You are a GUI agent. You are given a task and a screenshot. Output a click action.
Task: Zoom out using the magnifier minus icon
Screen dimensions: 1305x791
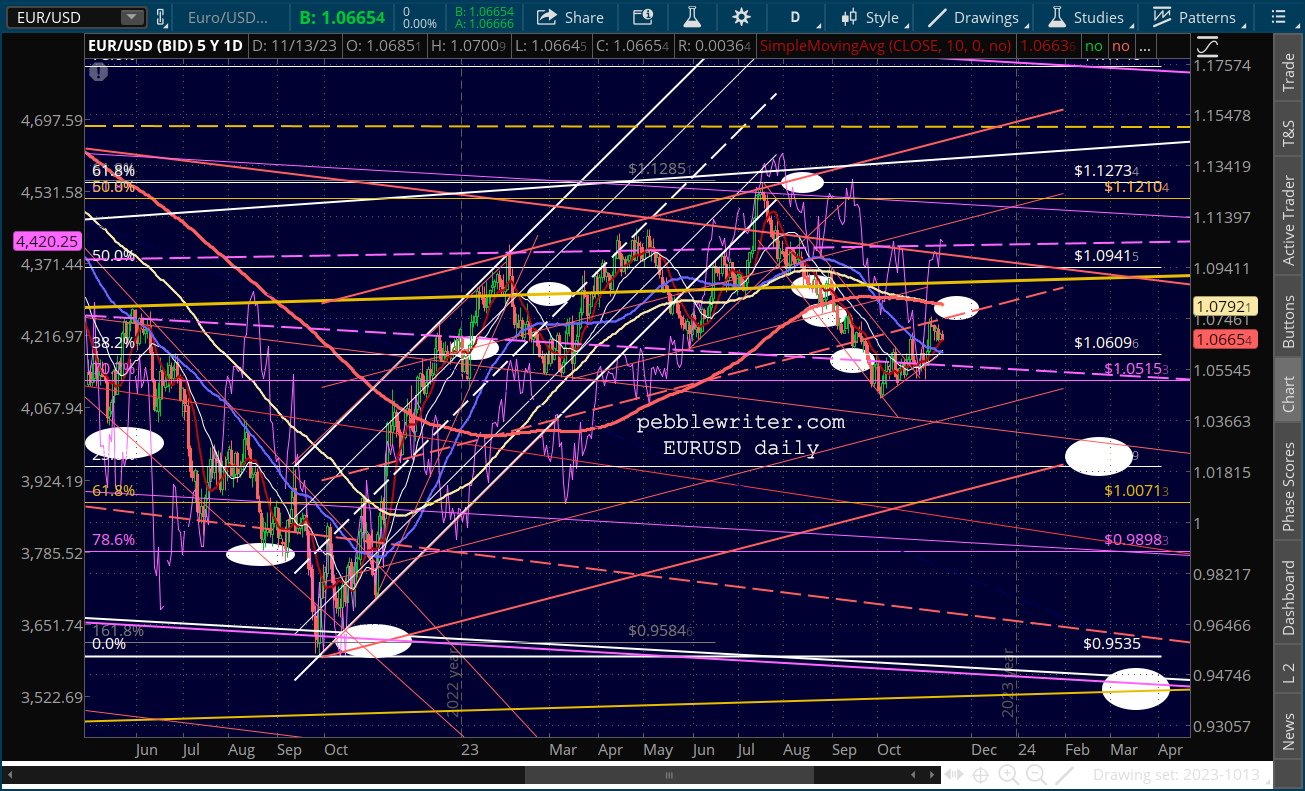click(x=1036, y=774)
